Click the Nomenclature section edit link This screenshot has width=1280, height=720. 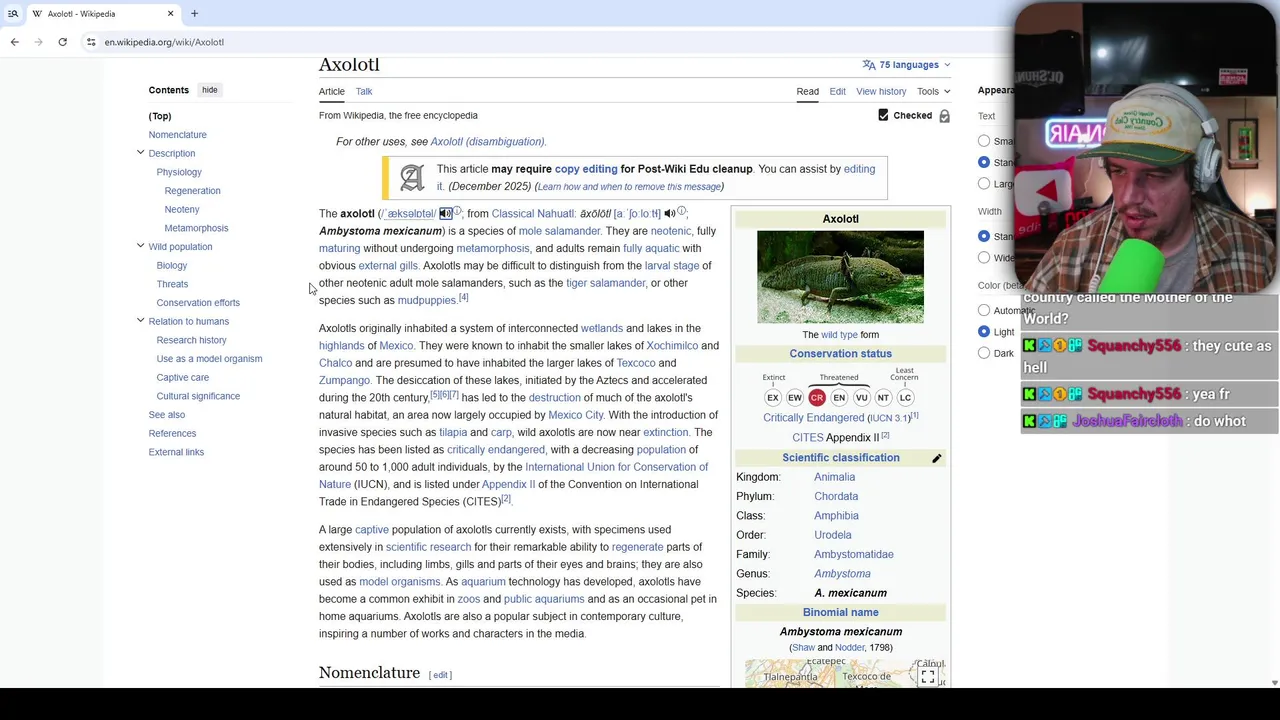point(440,675)
